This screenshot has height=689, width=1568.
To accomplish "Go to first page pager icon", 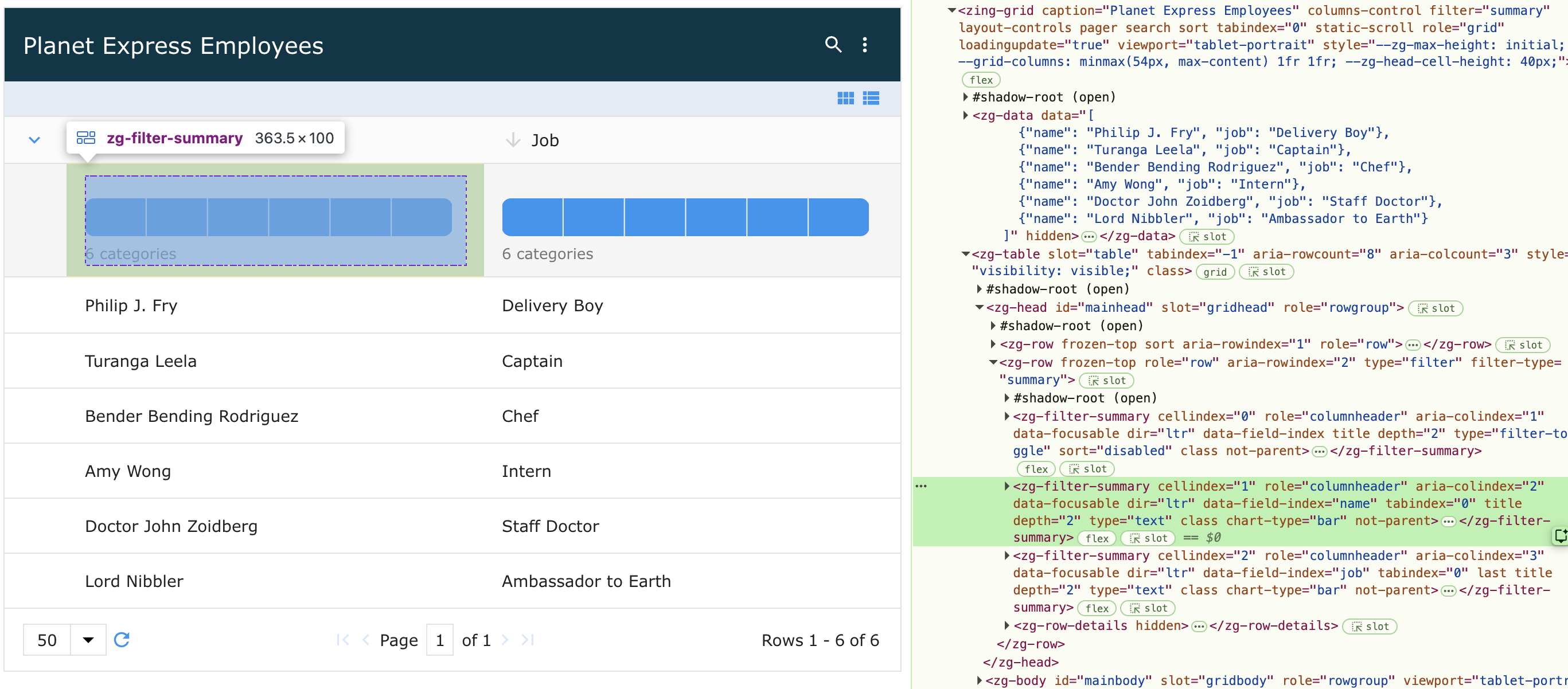I will pos(343,640).
